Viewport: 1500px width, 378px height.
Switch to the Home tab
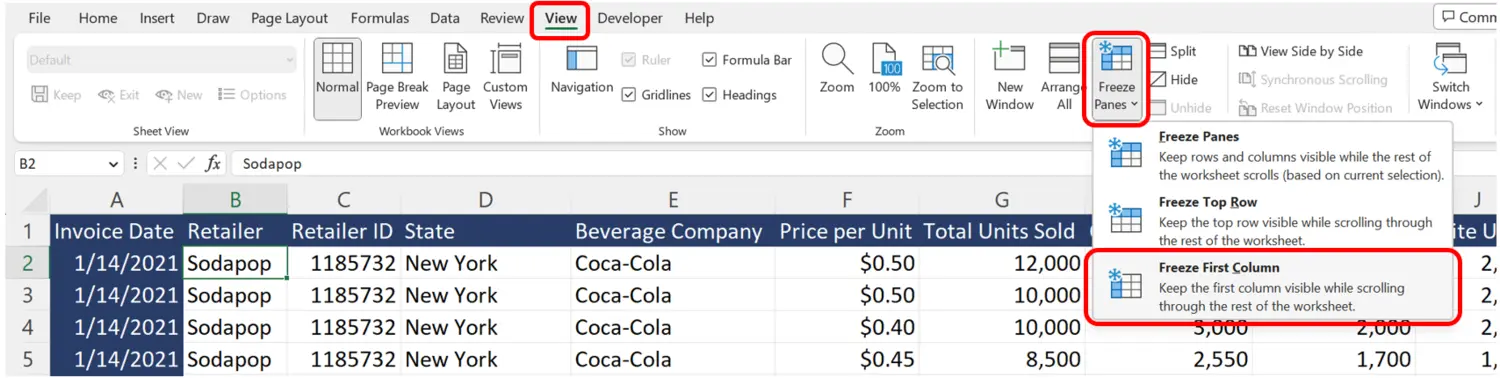[x=98, y=18]
